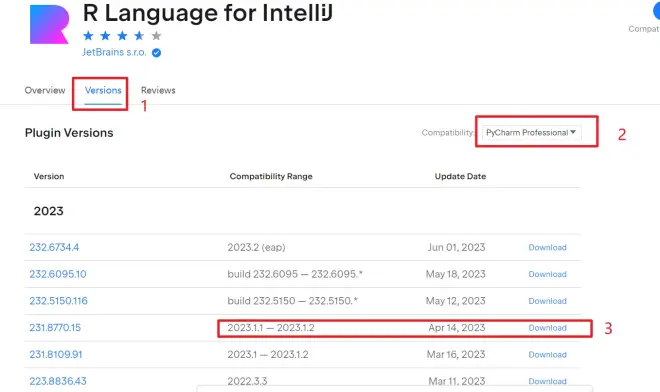Open version 231.8770.15 link
This screenshot has height=392, width=660.
tap(55, 328)
